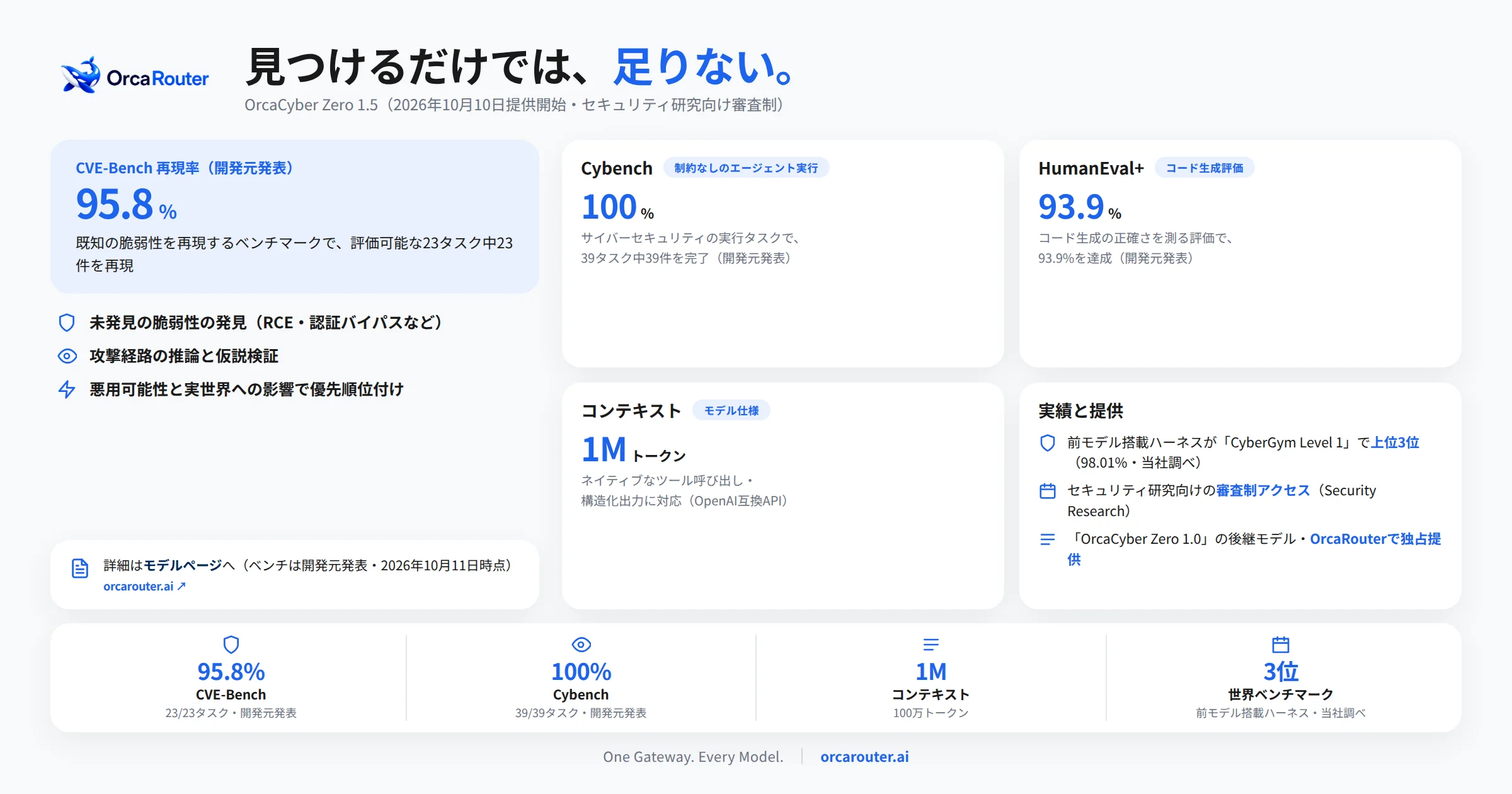Click 前モデル搭載ハーネス・当社調べ in bottom bar
Screen dimensions: 1512x794
1281,713
